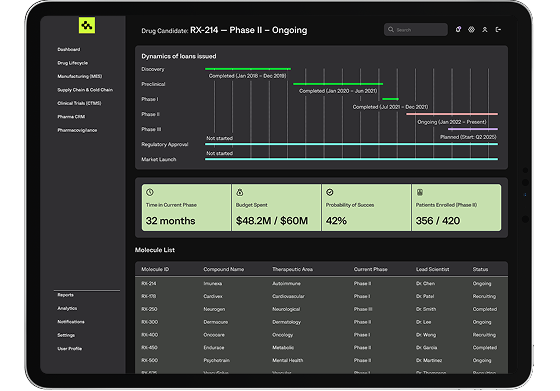Open User Profile in the sidebar
The width and height of the screenshot is (560, 391).
click(70, 349)
